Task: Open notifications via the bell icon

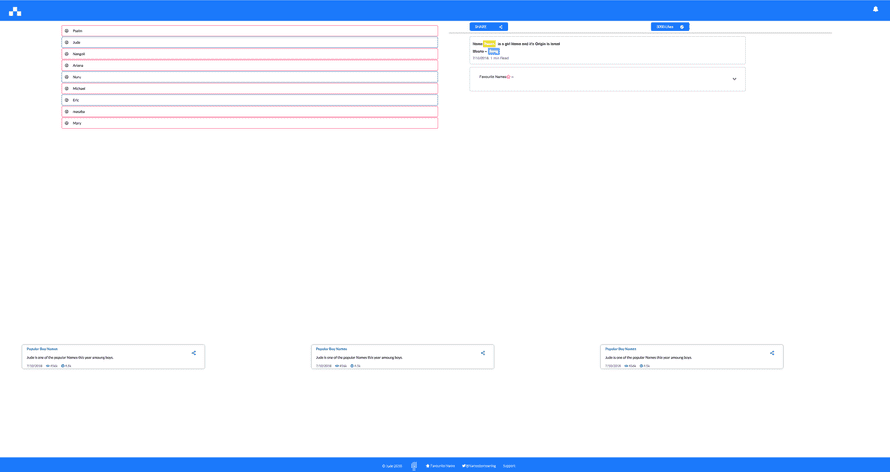Action: click(875, 9)
